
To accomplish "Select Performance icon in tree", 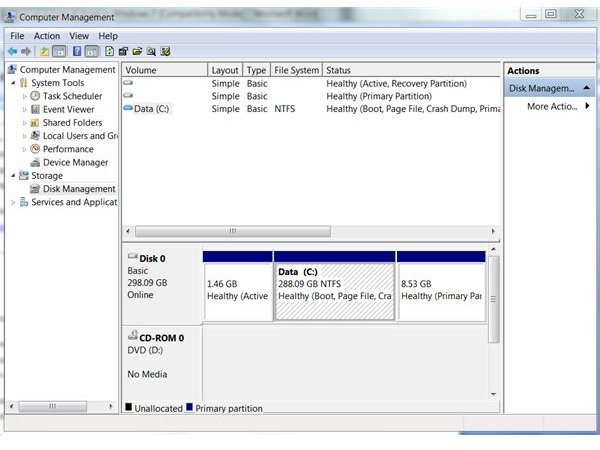I will (35, 149).
